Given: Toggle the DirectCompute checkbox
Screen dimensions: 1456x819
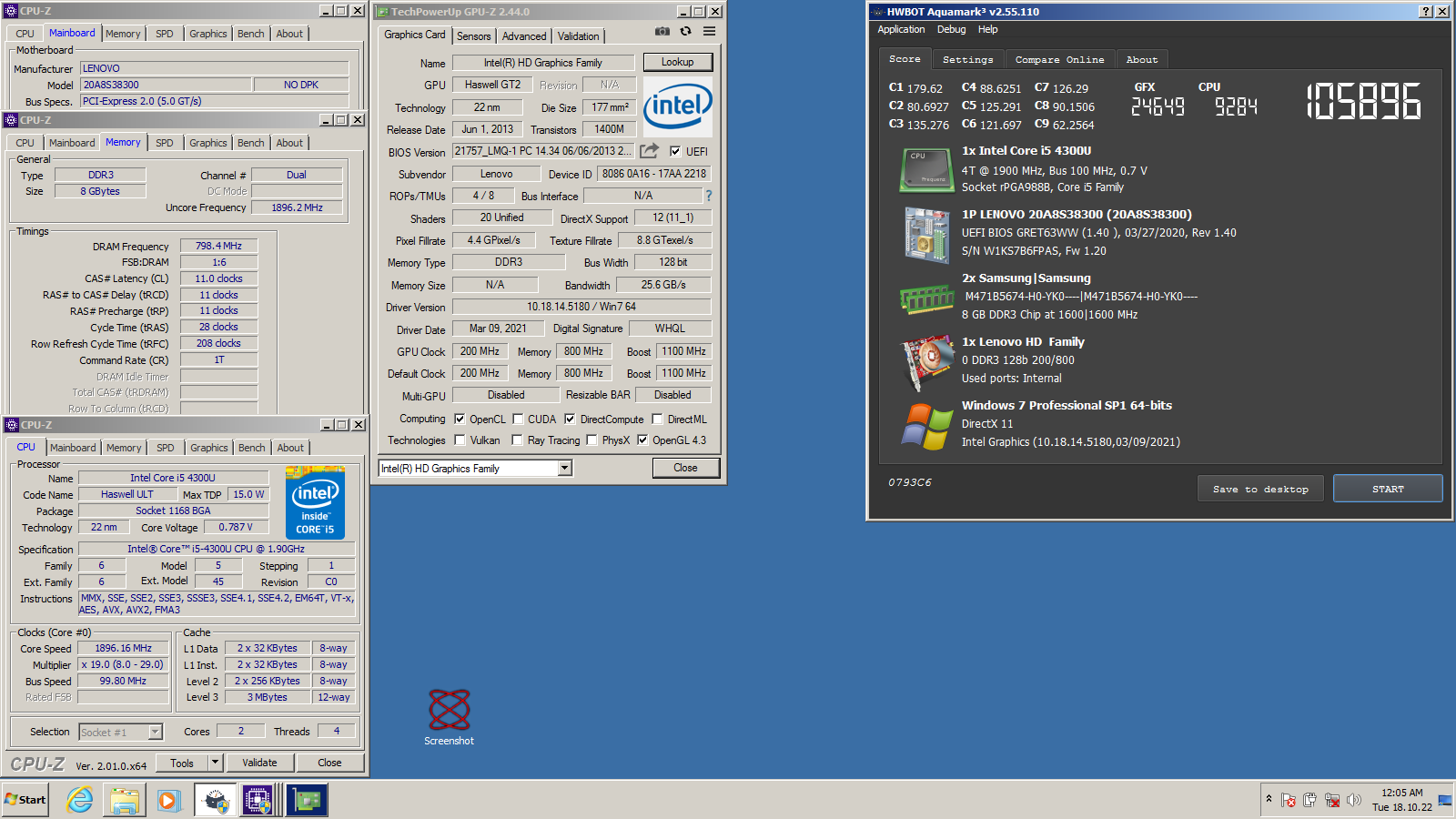Looking at the screenshot, I should [570, 420].
